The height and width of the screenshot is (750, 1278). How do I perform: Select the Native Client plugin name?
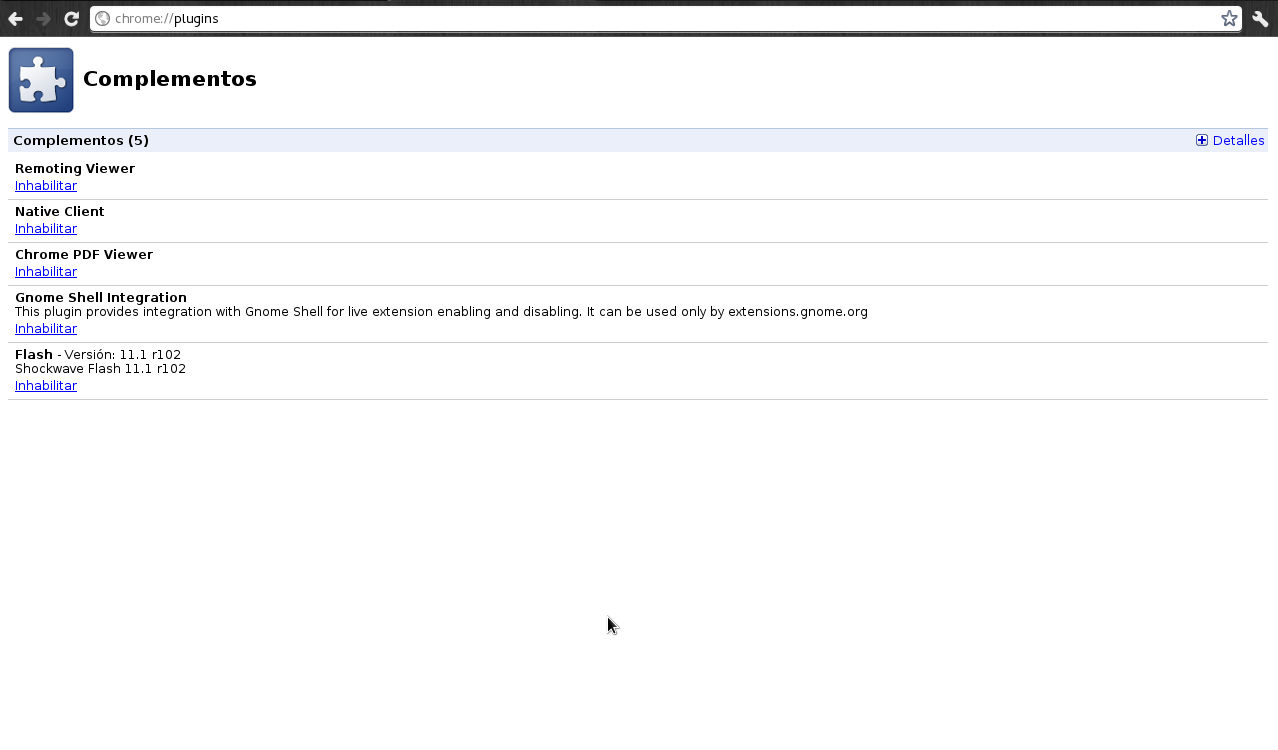tap(60, 212)
